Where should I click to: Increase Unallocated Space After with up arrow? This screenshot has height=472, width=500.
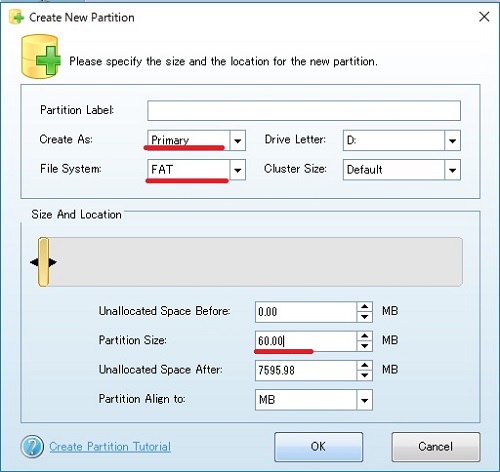[x=364, y=365]
